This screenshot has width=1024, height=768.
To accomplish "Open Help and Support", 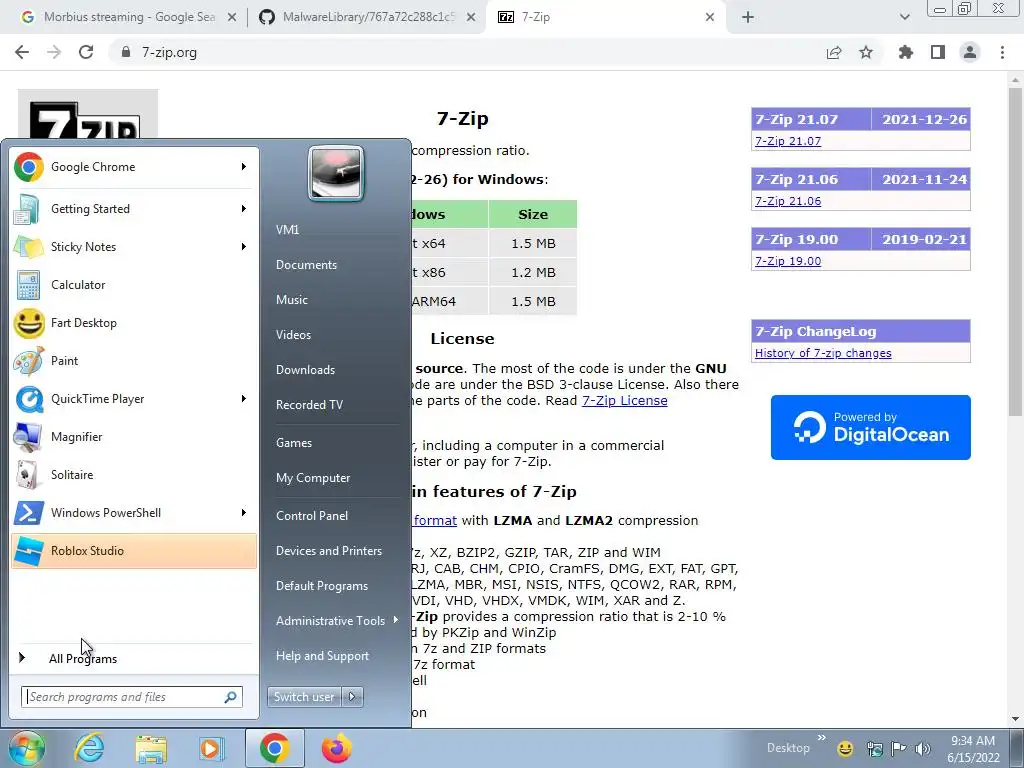I will pyautogui.click(x=322, y=656).
